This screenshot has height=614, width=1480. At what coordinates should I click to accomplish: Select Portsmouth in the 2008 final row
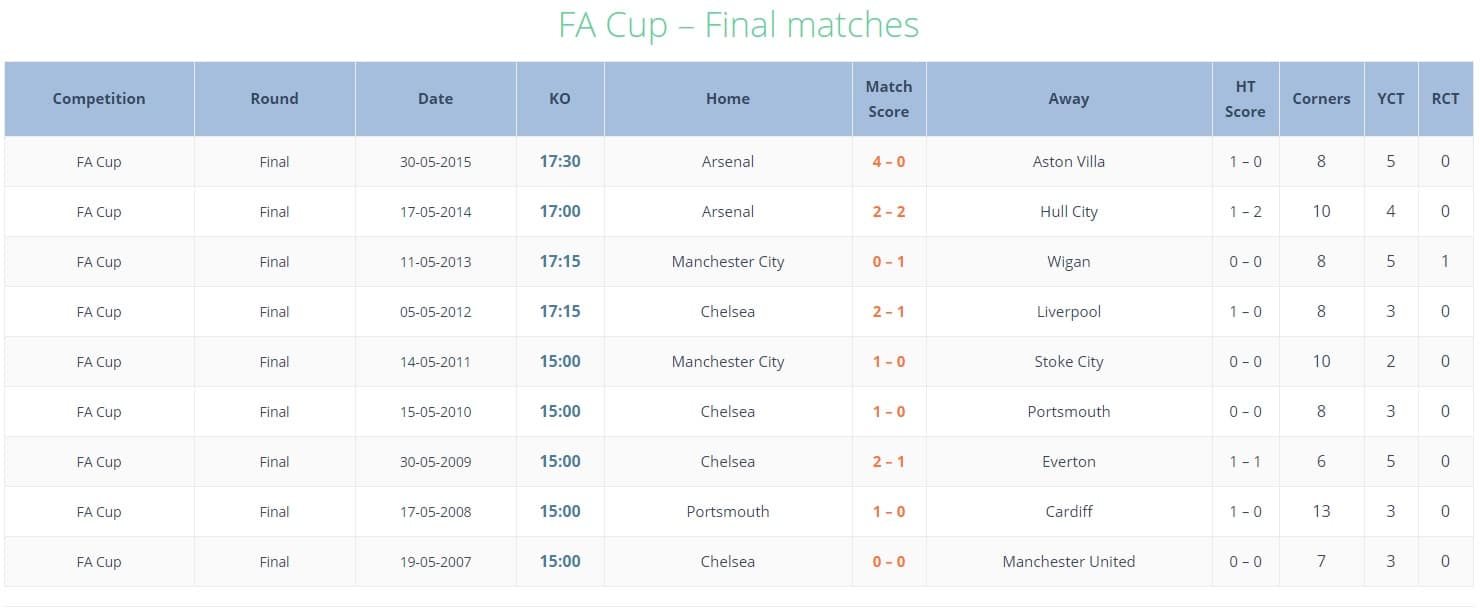[728, 511]
